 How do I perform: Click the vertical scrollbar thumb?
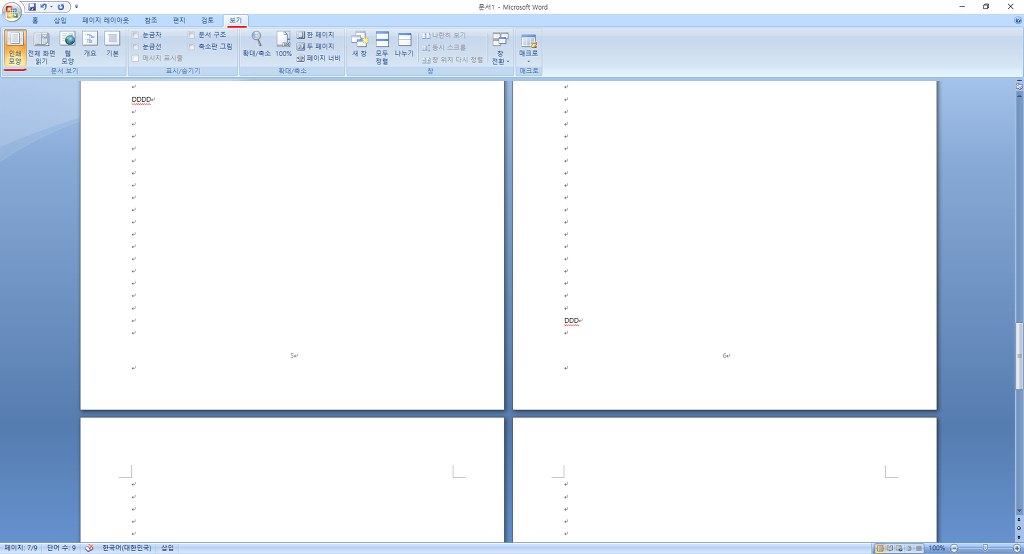point(1019,356)
